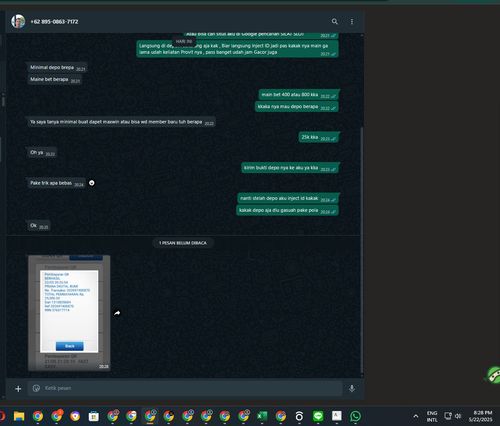This screenshot has width=500, height=426.
Task: Open the WhatsApp taskbar icon
Action: 355,416
